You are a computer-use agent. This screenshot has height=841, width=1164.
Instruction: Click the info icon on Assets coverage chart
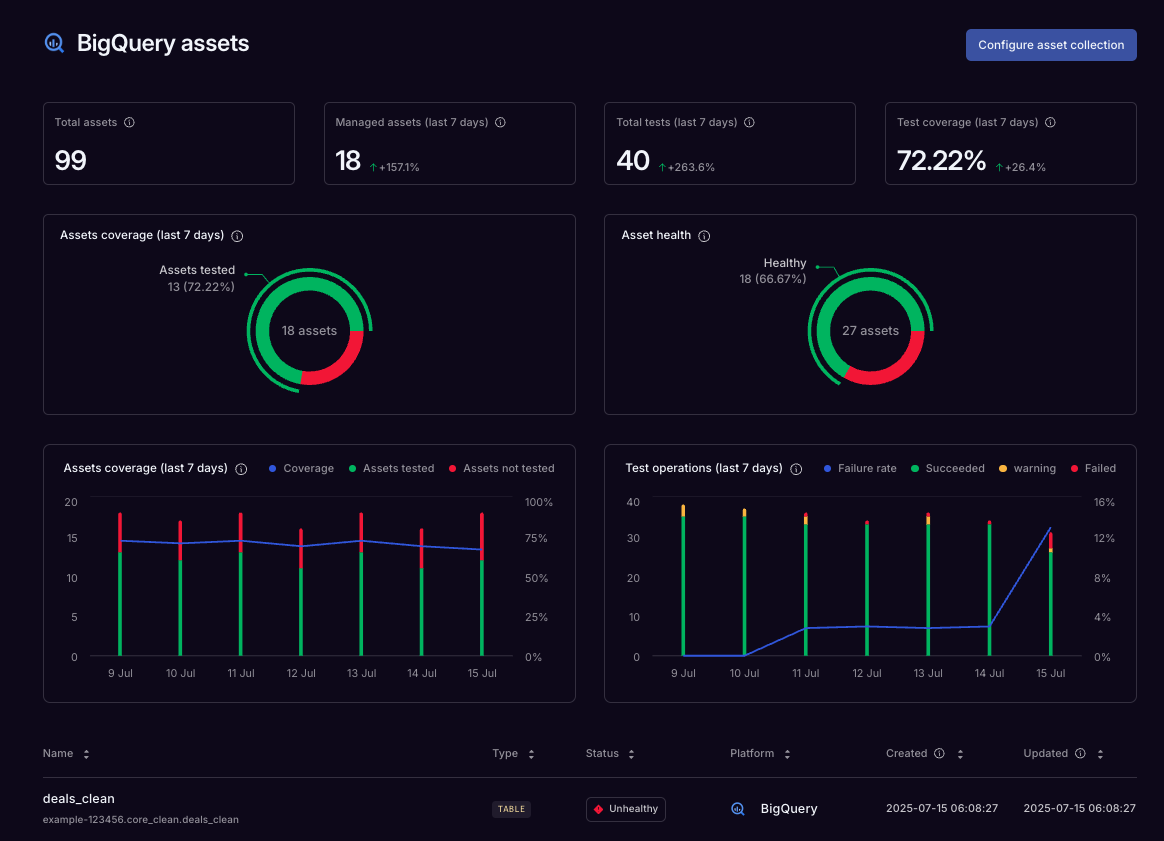(x=241, y=468)
